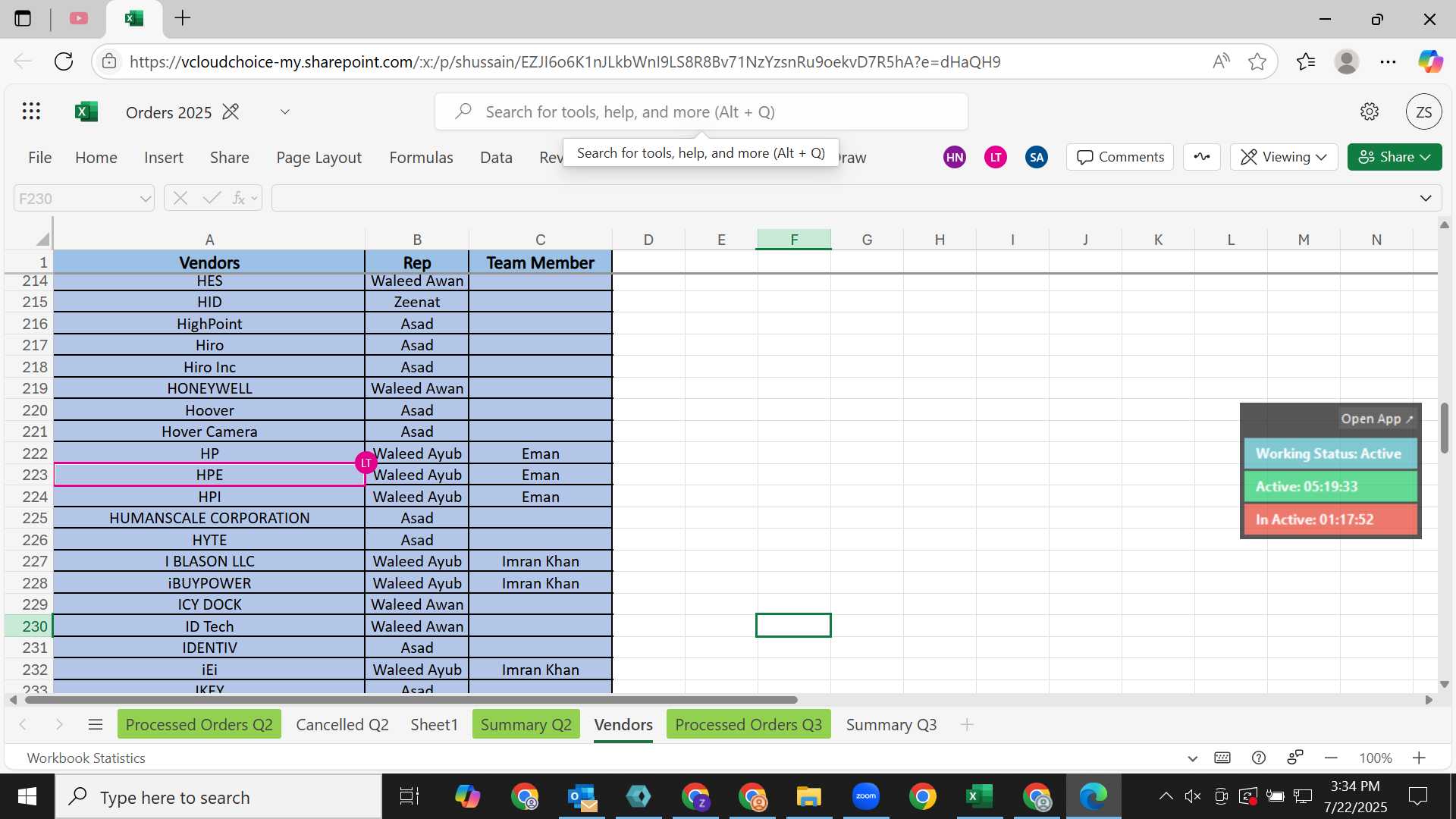Image resolution: width=1456 pixels, height=819 pixels.
Task: Click Open App in the status widget
Action: (1376, 419)
